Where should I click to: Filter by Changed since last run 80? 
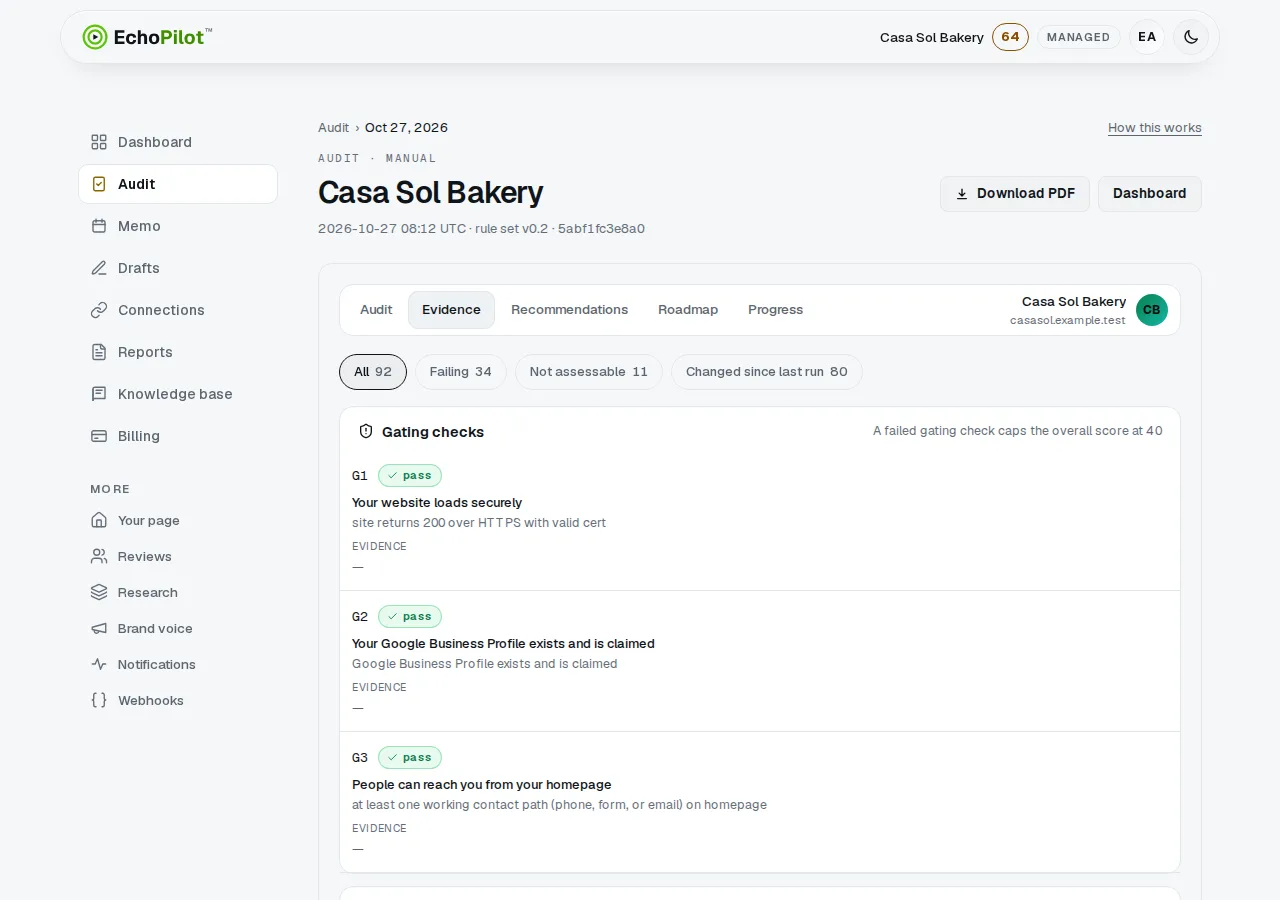pos(767,372)
